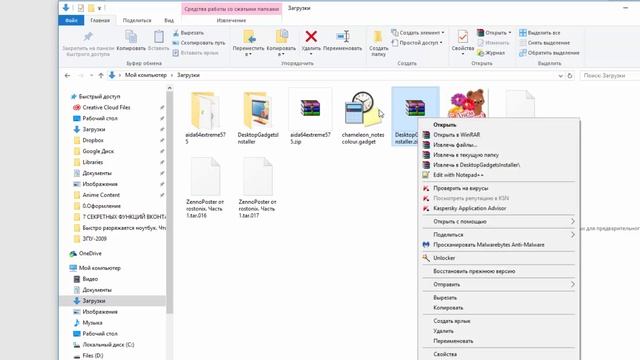Click the Refresh button near address bar
The width and height of the screenshot is (640, 360).
pos(570,76)
